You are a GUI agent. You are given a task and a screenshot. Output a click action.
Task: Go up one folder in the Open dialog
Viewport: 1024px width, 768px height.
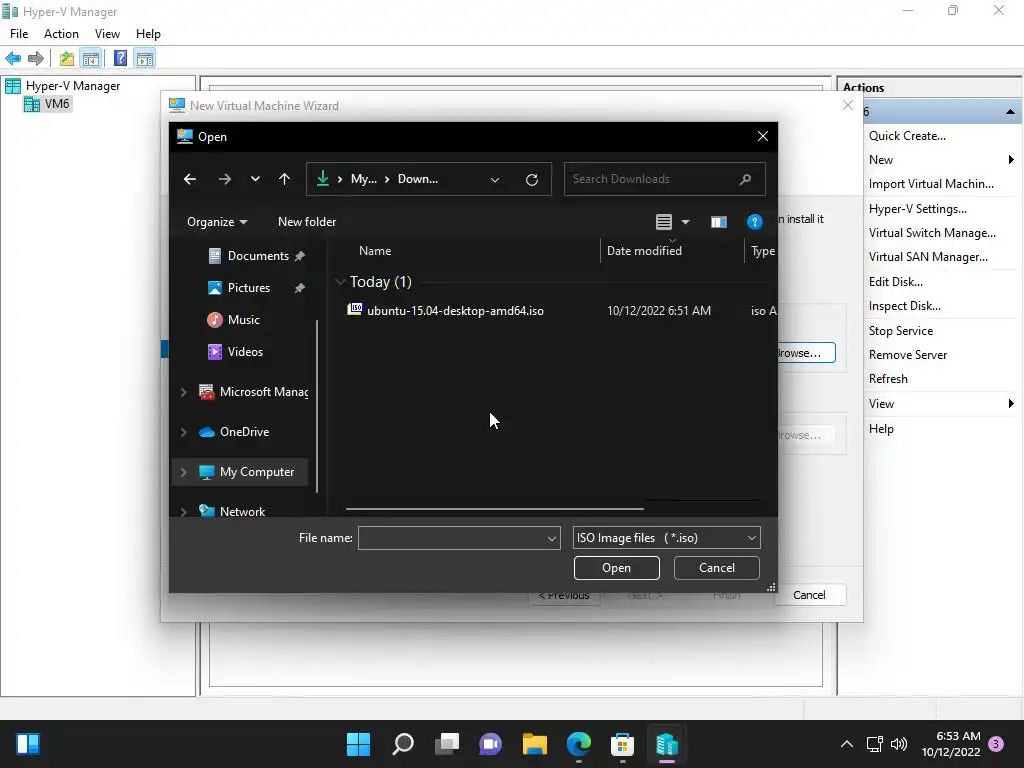tap(284, 179)
